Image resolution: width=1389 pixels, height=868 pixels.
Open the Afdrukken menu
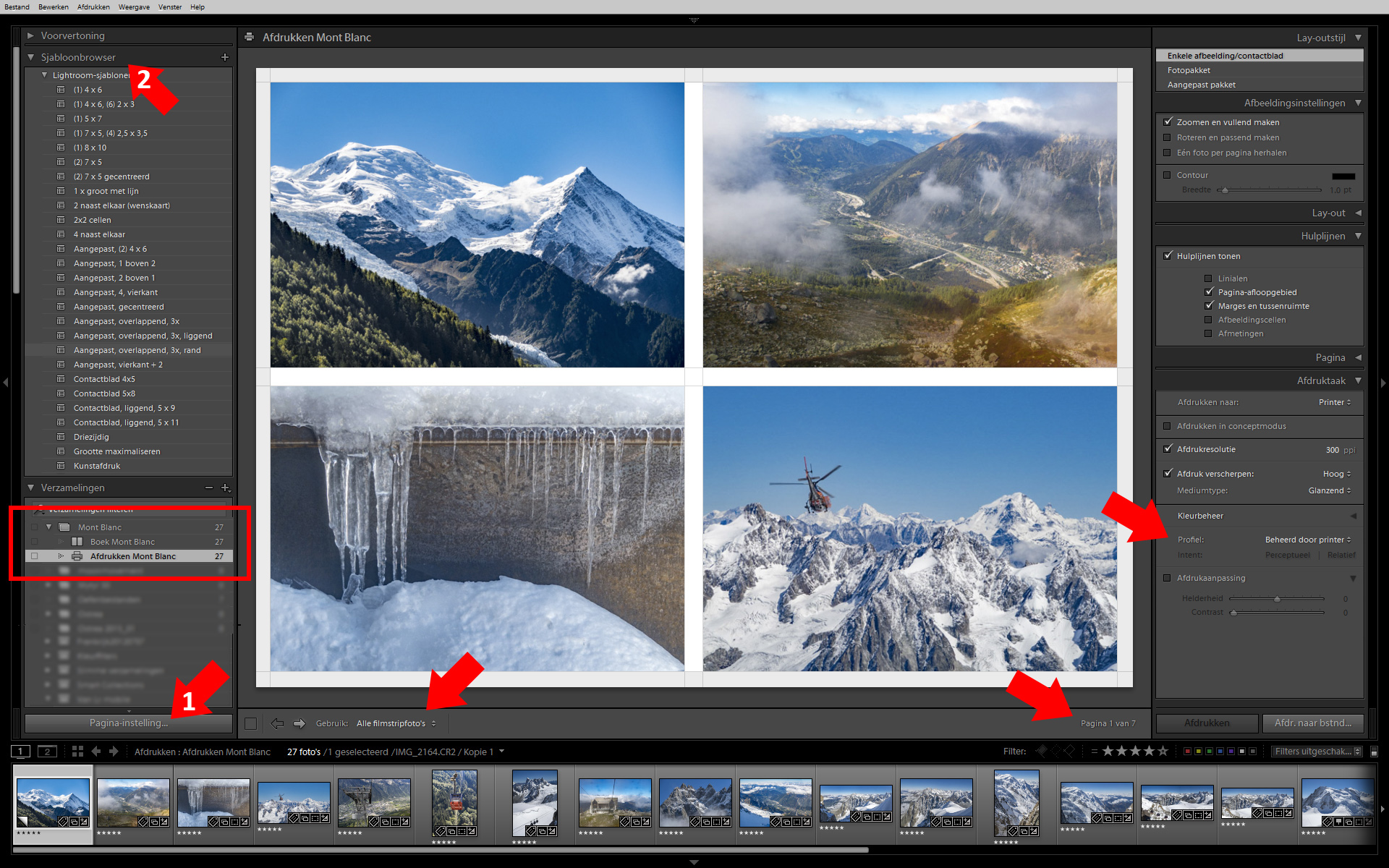pyautogui.click(x=93, y=7)
